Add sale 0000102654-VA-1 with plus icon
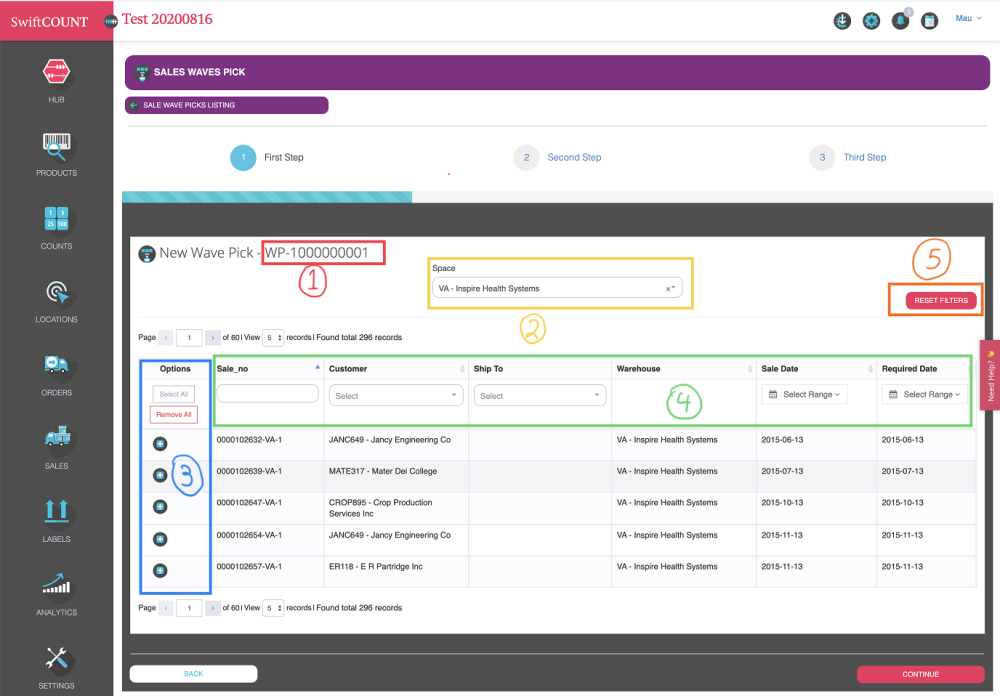 [x=160, y=539]
